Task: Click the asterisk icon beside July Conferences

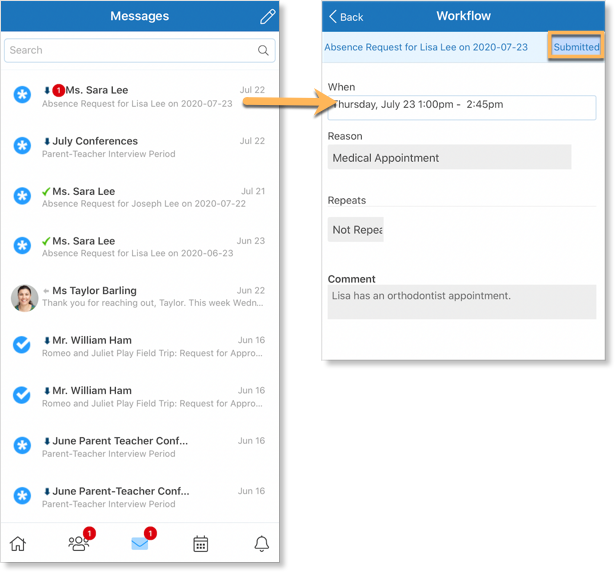Action: [22, 146]
